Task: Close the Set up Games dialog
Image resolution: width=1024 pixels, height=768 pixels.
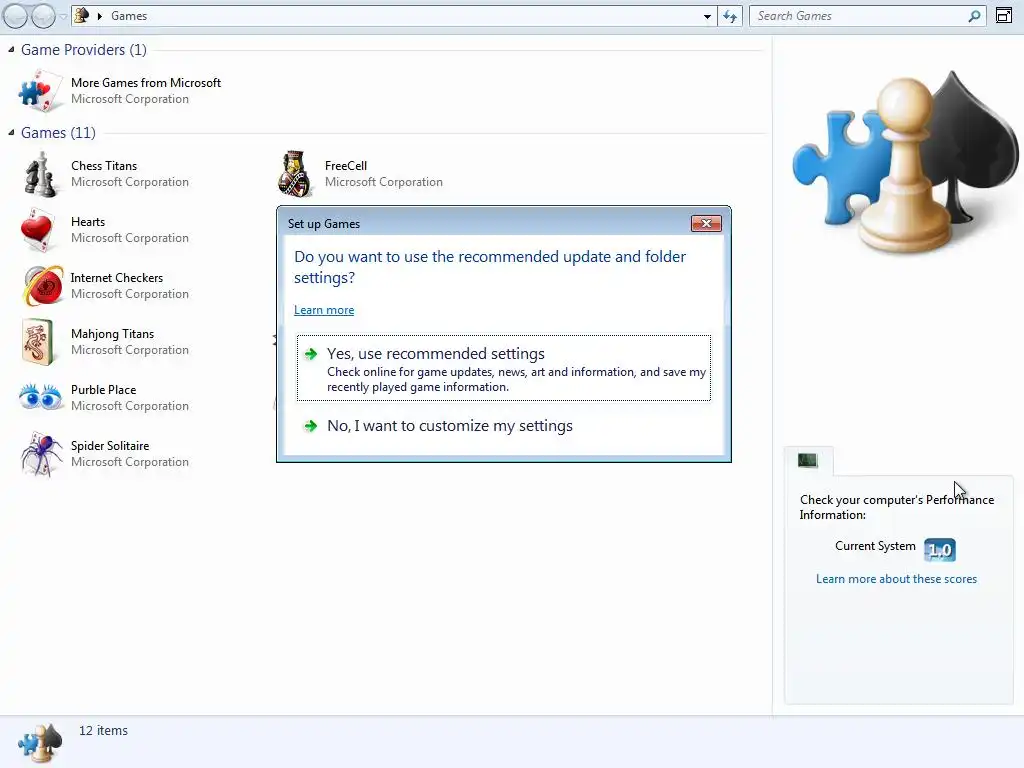Action: pyautogui.click(x=706, y=223)
